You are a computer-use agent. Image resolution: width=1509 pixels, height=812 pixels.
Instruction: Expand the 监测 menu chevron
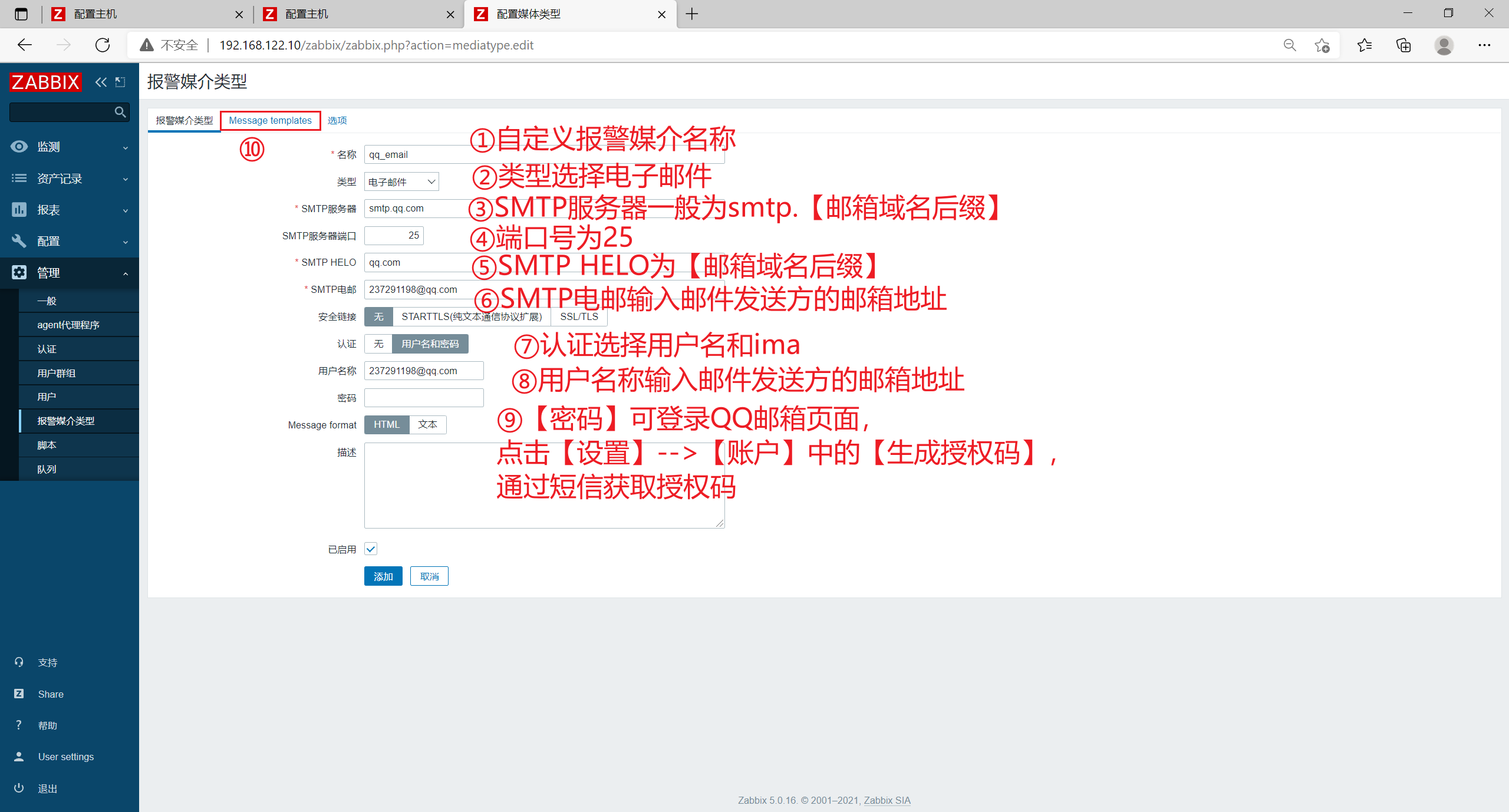pyautogui.click(x=126, y=147)
